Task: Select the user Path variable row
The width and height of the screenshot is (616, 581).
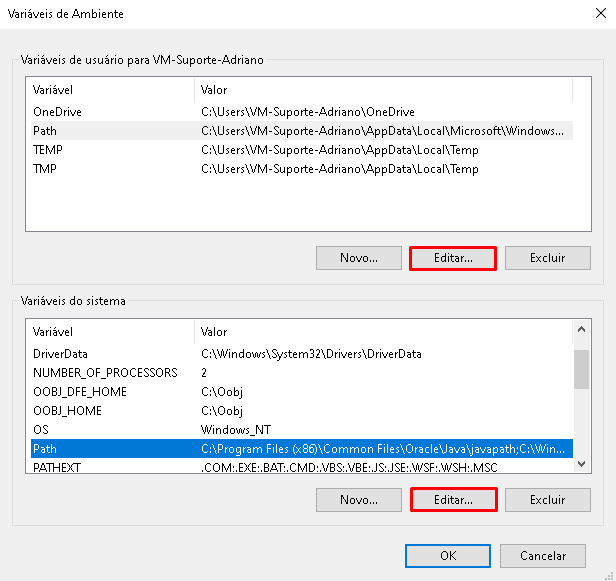Action: point(302,131)
